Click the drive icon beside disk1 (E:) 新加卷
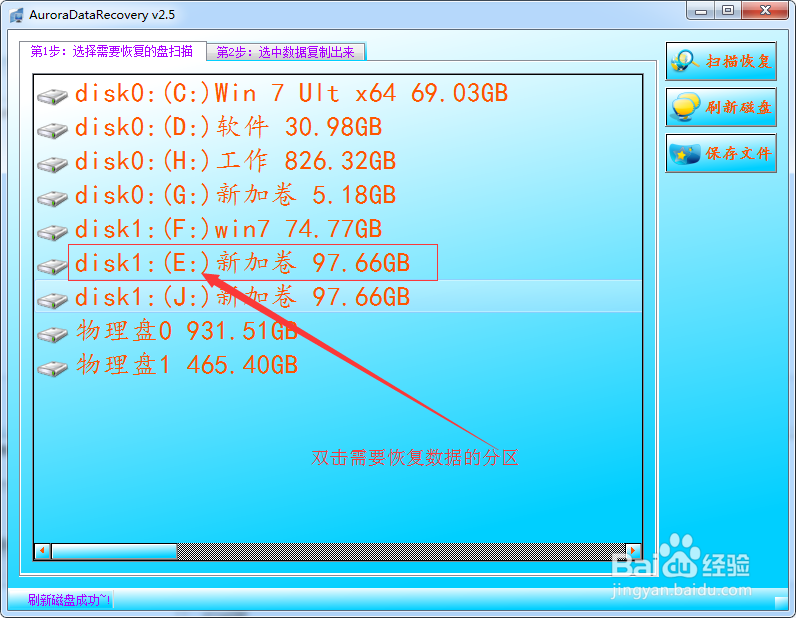This screenshot has width=796, height=618. (x=52, y=266)
